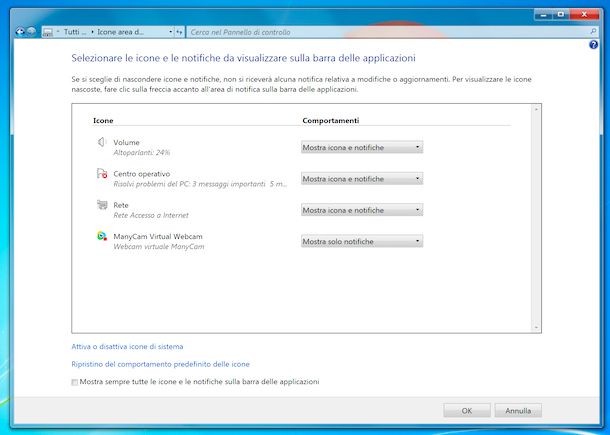The image size is (610, 435).
Task: Click the Webcam virtuale ManyCam description
Action: (x=159, y=246)
